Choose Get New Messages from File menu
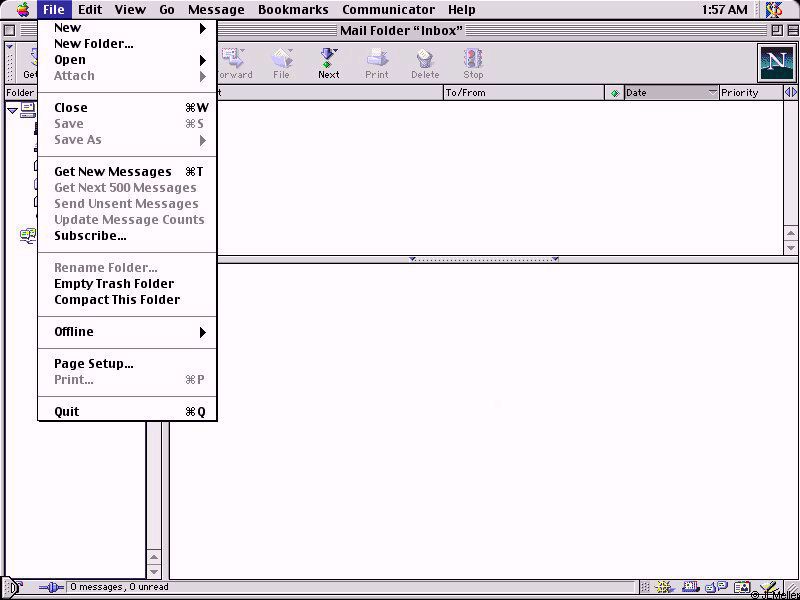This screenshot has height=600, width=800. (x=113, y=172)
